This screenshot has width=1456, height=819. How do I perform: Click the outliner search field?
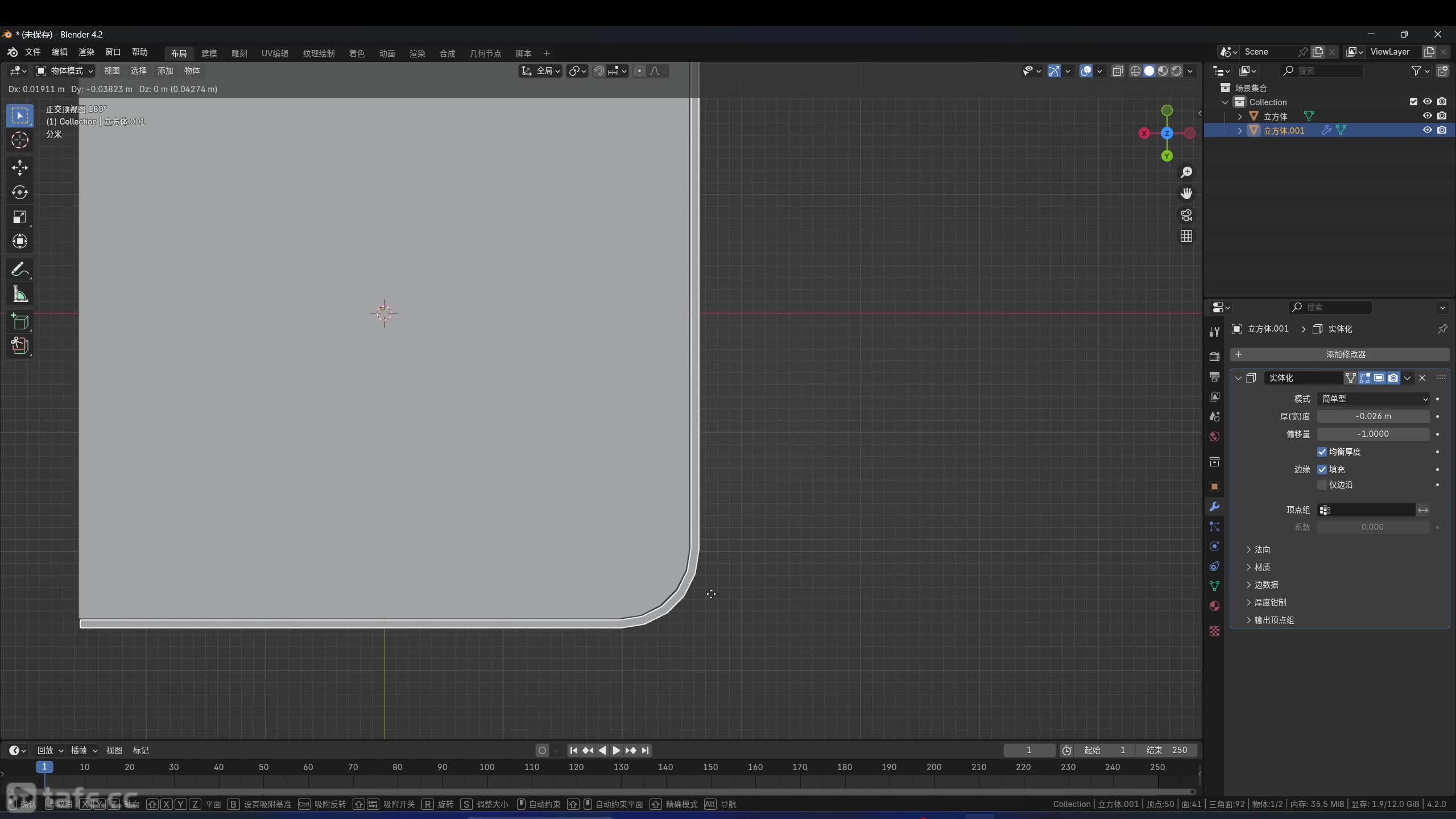point(1321,71)
